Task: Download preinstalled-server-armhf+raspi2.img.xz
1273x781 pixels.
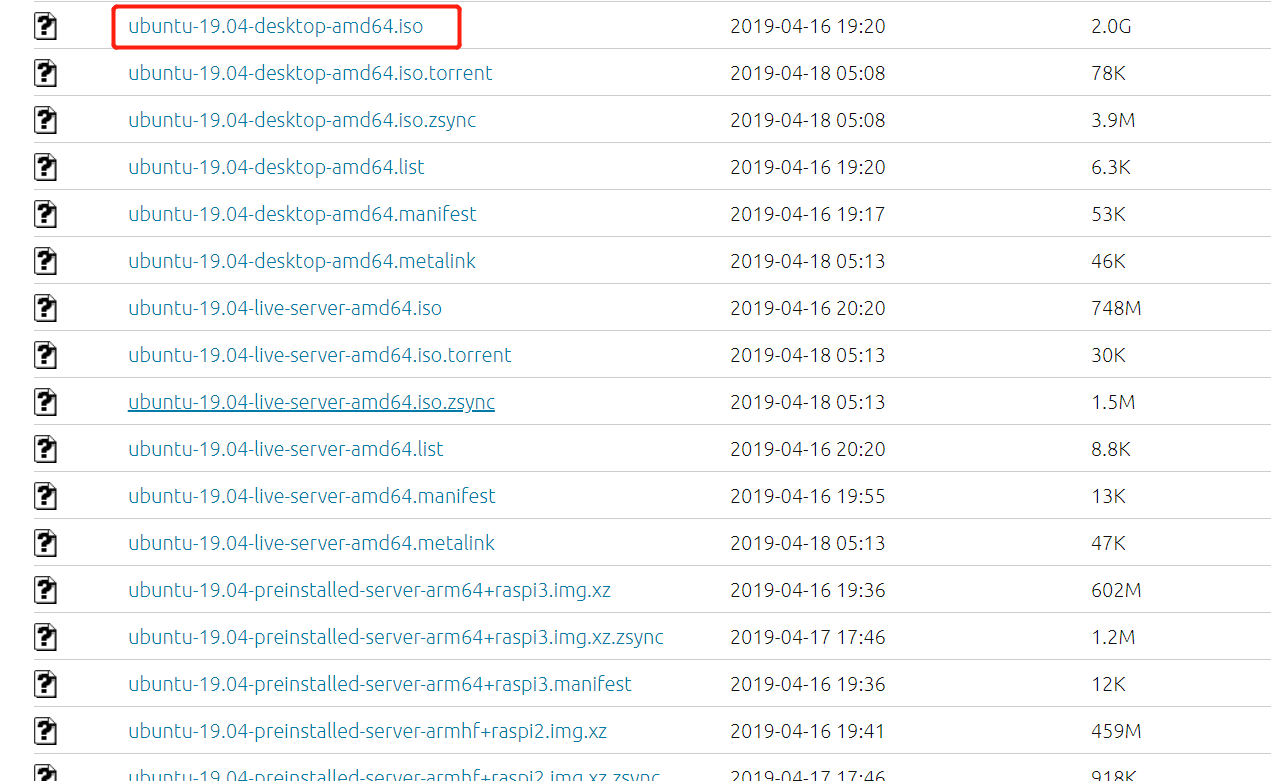Action: tap(367, 731)
